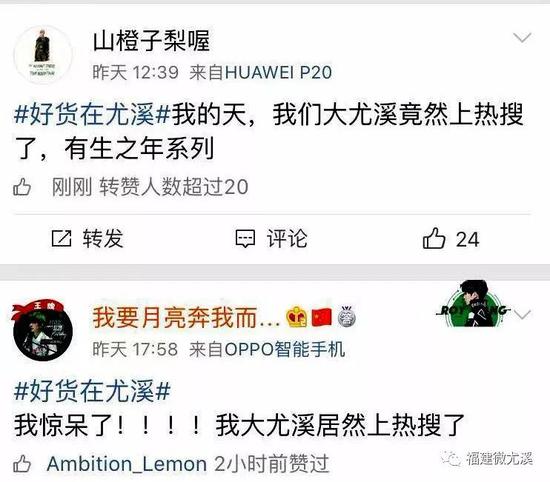Open second poster's avatar with red bow
550x482 pixels.
click(42, 330)
